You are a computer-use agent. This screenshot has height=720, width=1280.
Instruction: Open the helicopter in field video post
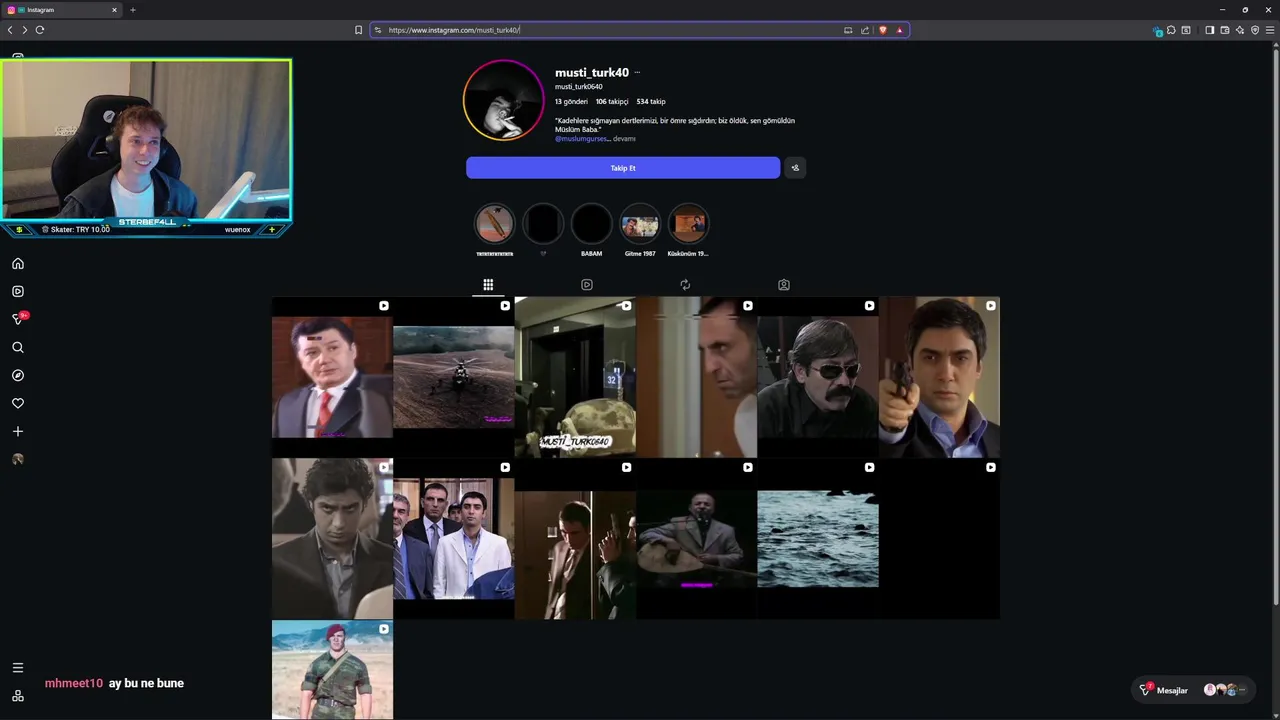pyautogui.click(x=453, y=377)
